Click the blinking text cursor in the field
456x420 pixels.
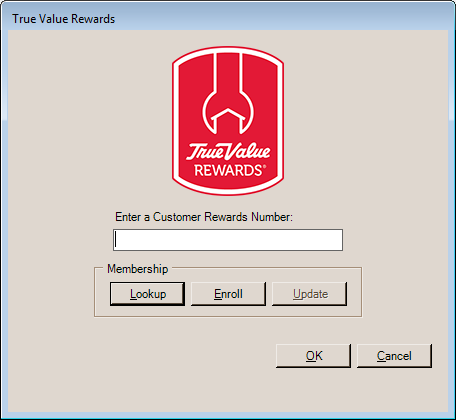pyautogui.click(x=115, y=239)
